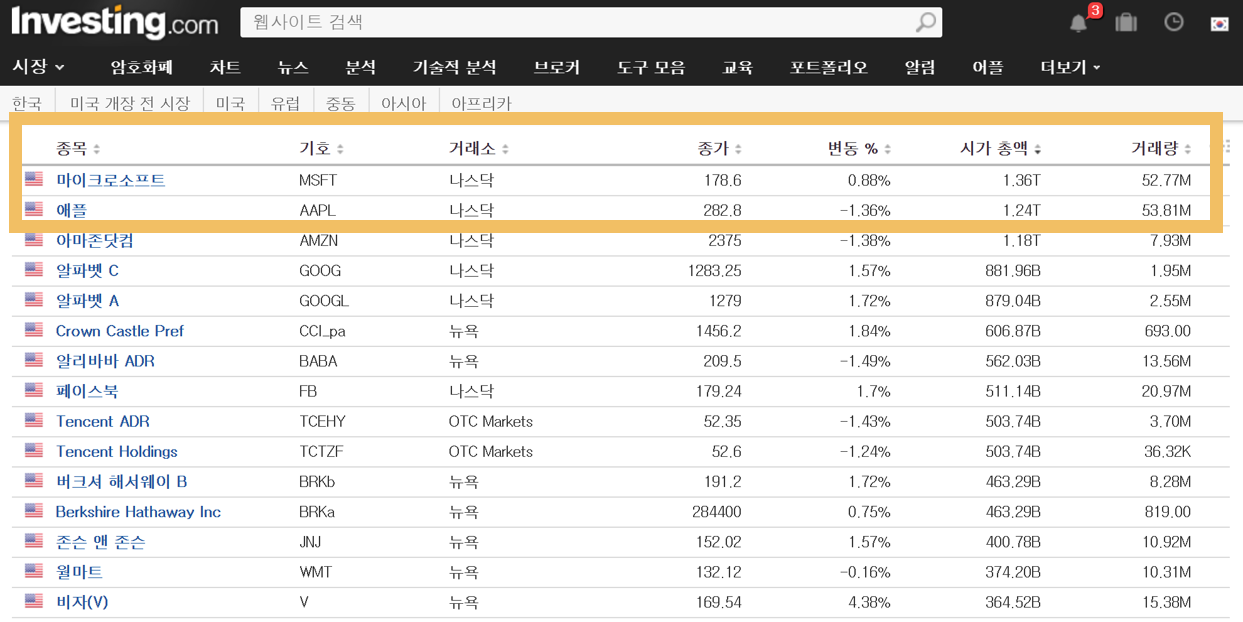This screenshot has width=1243, height=622.
Task: Click the US flag beside 알파벳 C
Action: point(34,270)
